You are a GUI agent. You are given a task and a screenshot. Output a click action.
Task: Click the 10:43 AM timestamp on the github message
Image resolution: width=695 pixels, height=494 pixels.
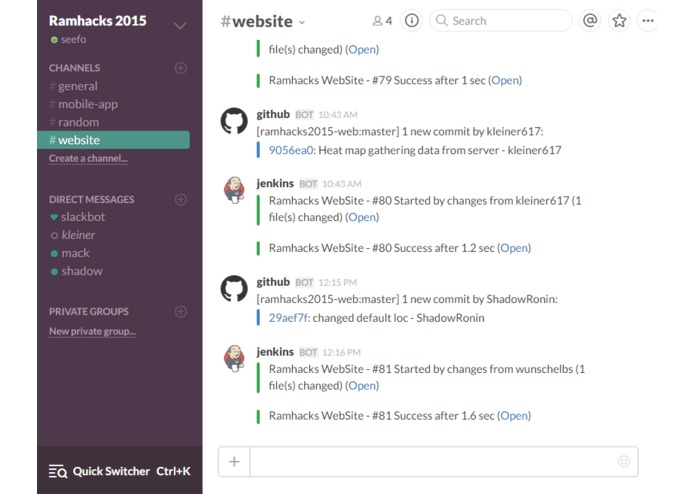pos(338,115)
